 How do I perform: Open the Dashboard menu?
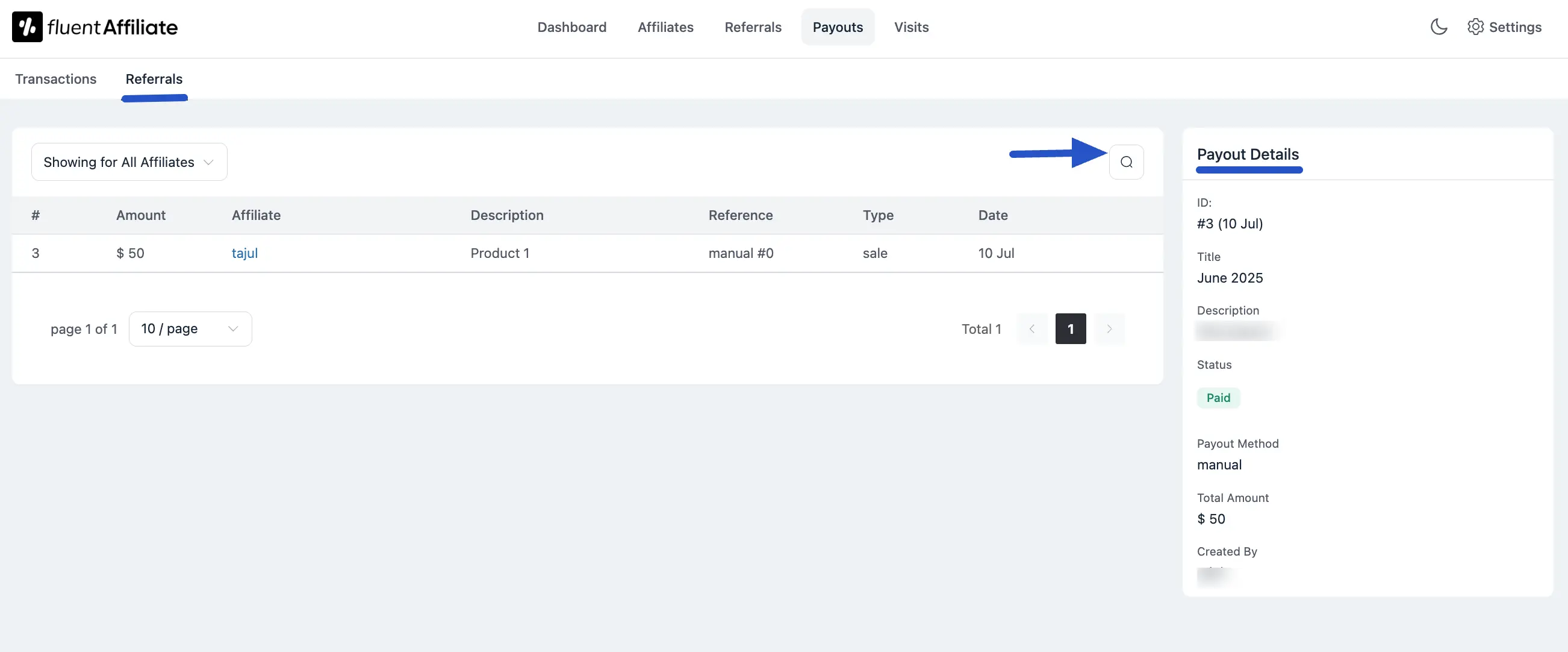click(571, 27)
